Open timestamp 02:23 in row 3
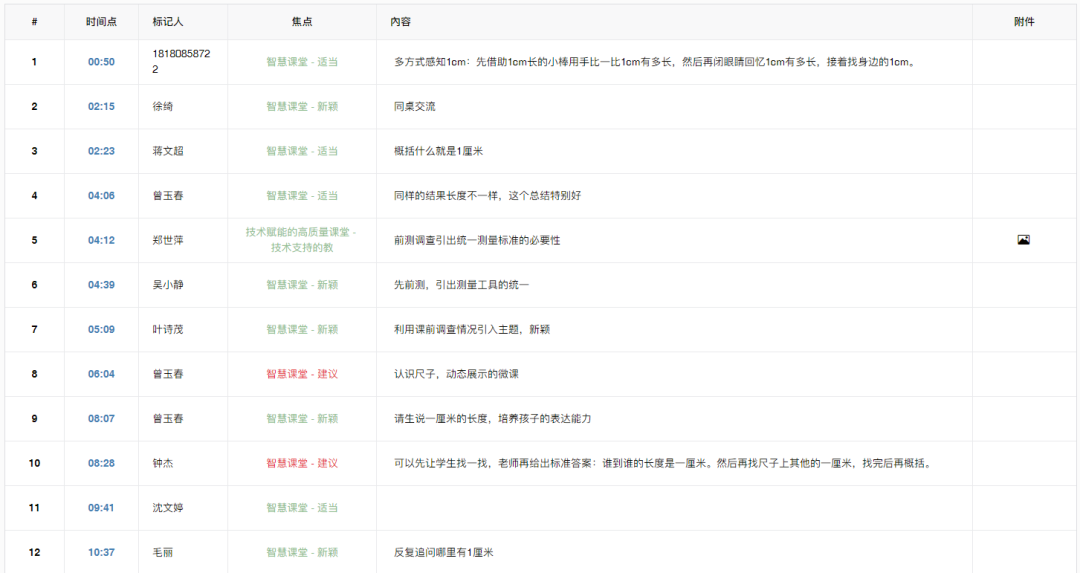Viewport: 1080px width, 573px height. coord(101,151)
